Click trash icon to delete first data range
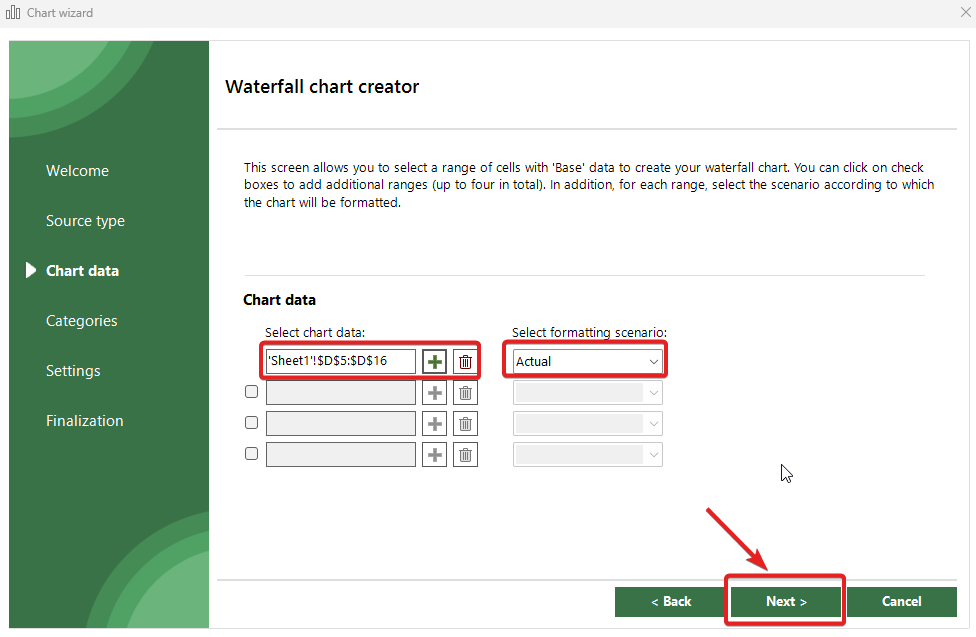 pos(465,361)
